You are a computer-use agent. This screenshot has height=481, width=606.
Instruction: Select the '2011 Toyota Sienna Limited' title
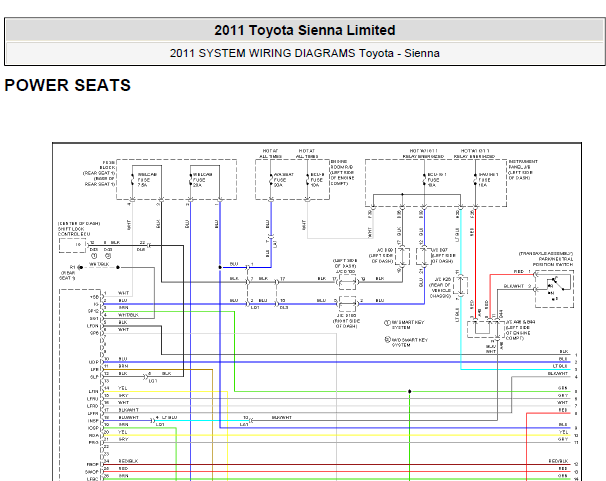coord(305,30)
